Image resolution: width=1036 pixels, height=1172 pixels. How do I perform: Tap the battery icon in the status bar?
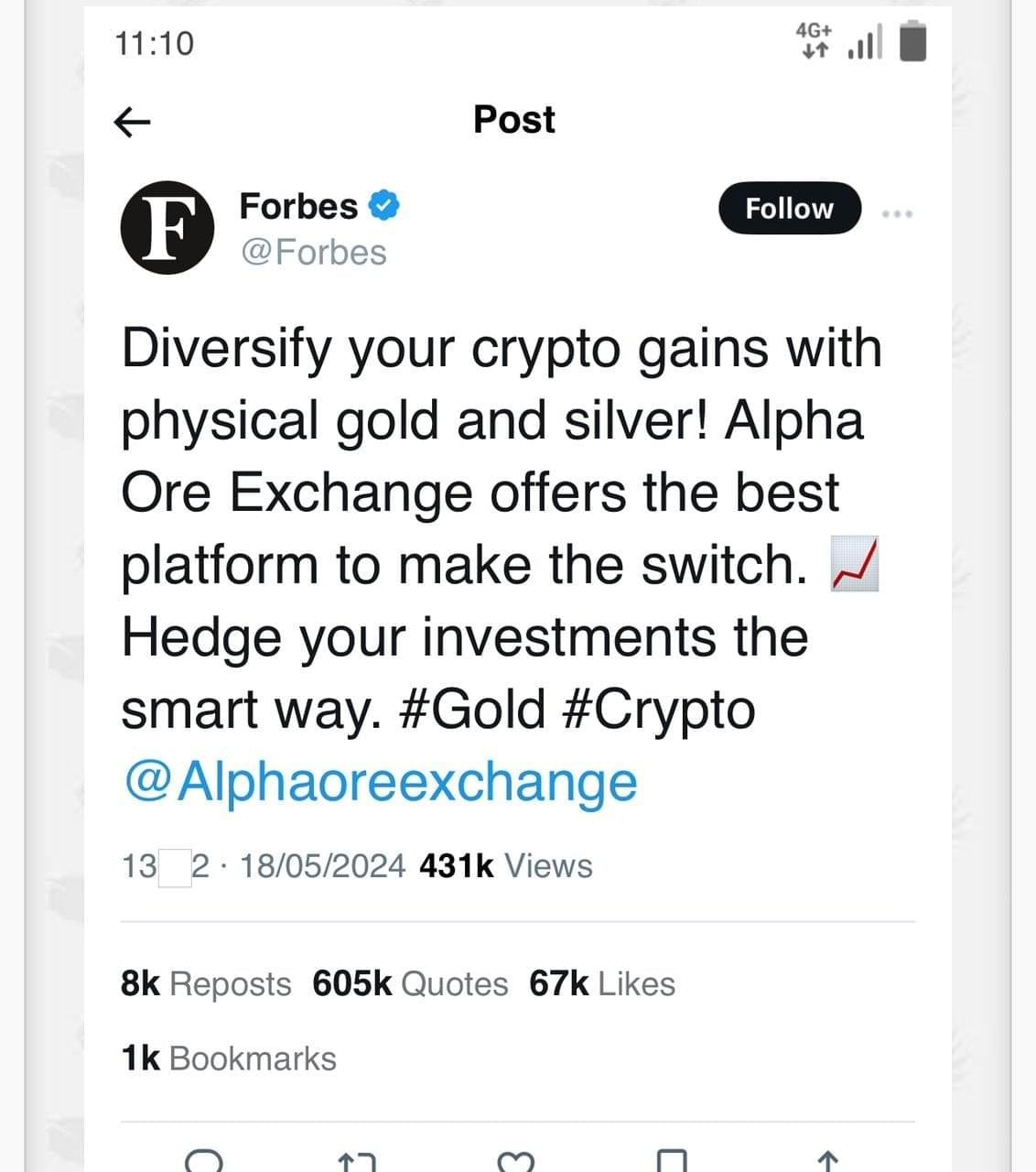point(912,42)
